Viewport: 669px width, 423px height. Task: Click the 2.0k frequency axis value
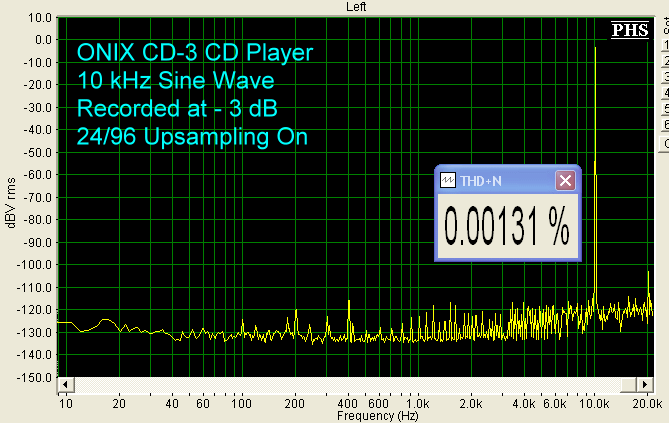tap(471, 403)
